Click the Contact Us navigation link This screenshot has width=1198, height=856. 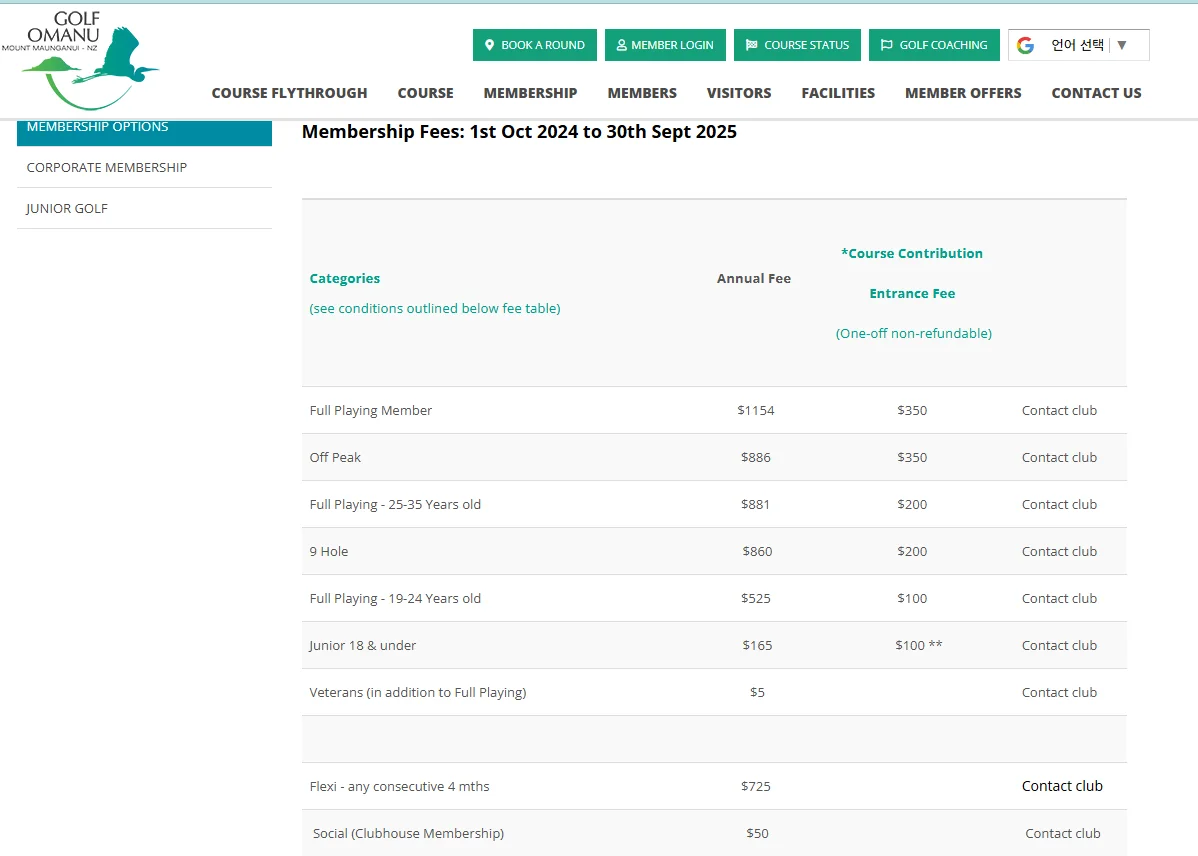click(x=1096, y=93)
